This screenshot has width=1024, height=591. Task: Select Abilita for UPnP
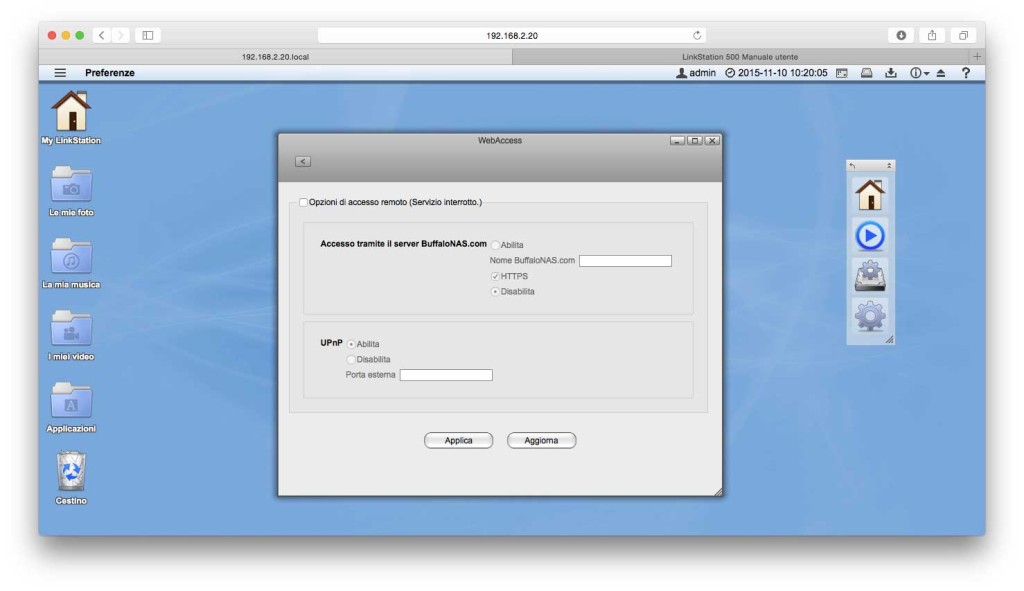click(351, 344)
